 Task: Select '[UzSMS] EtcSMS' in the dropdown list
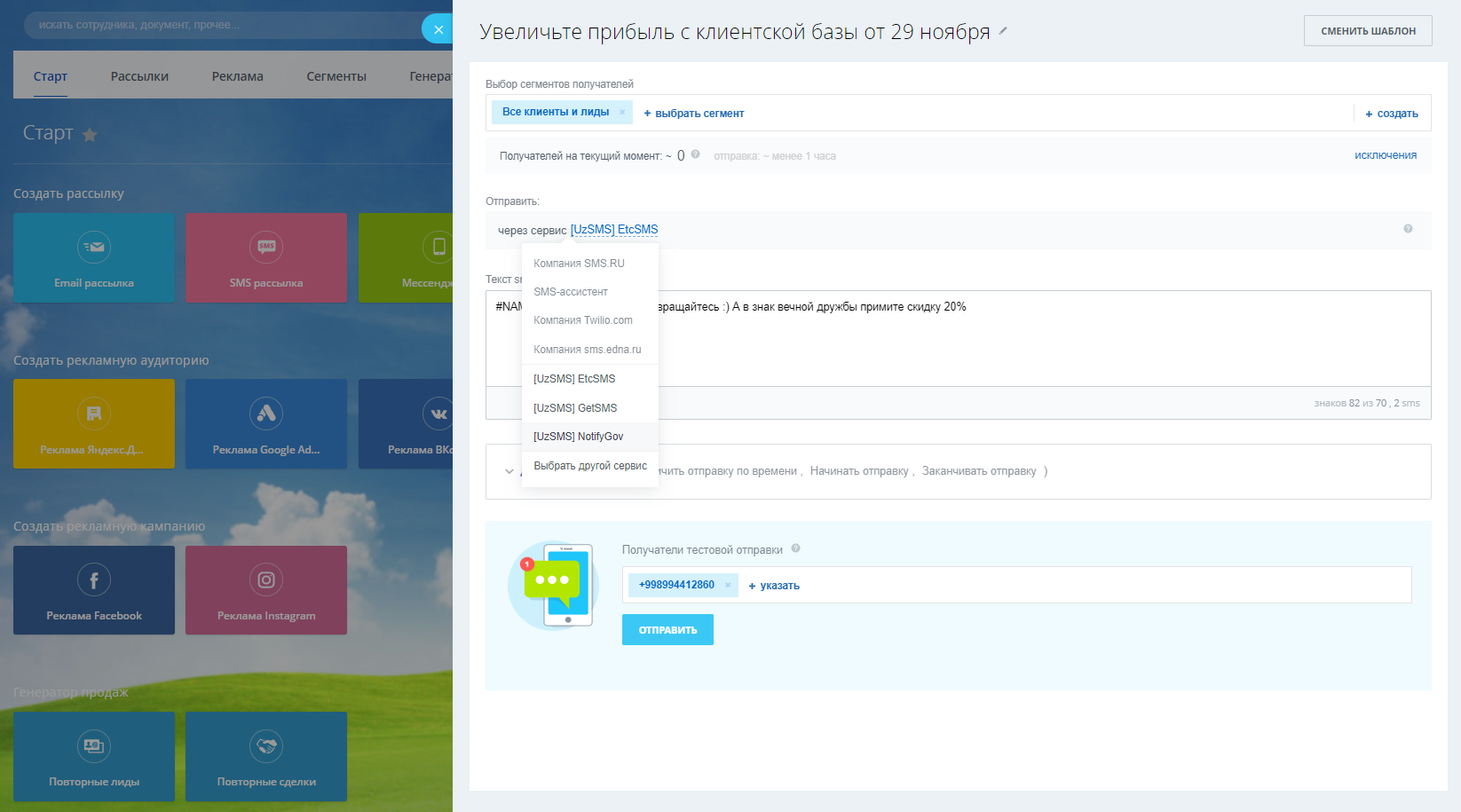(590, 379)
